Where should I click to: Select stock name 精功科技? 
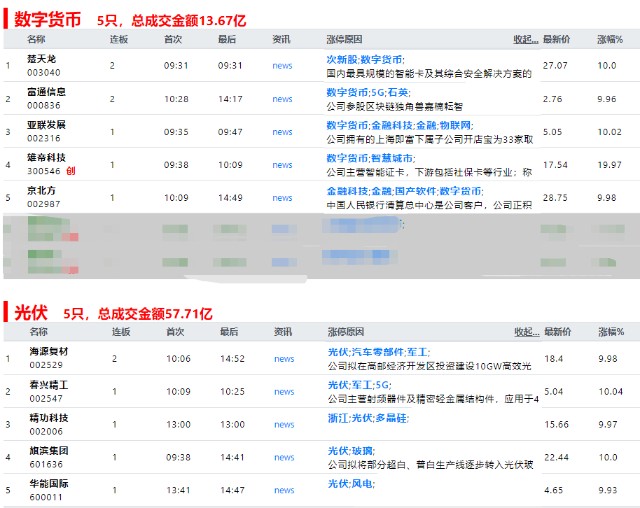pos(49,418)
